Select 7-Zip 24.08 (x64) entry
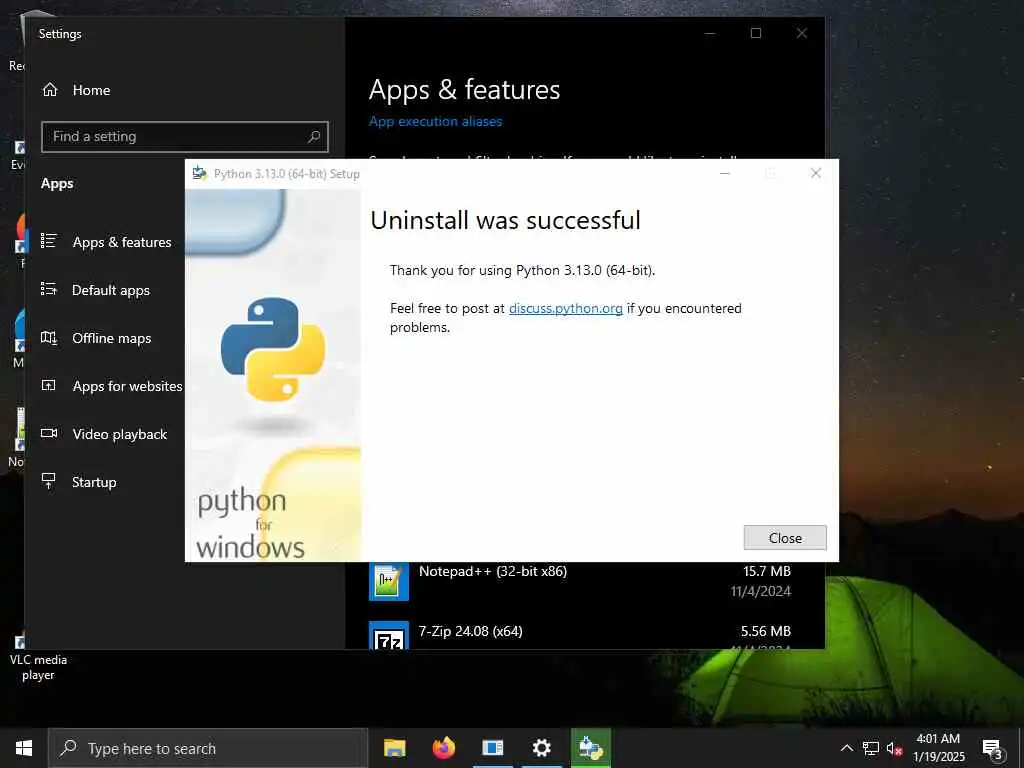The width and height of the screenshot is (1024, 768). (x=580, y=633)
